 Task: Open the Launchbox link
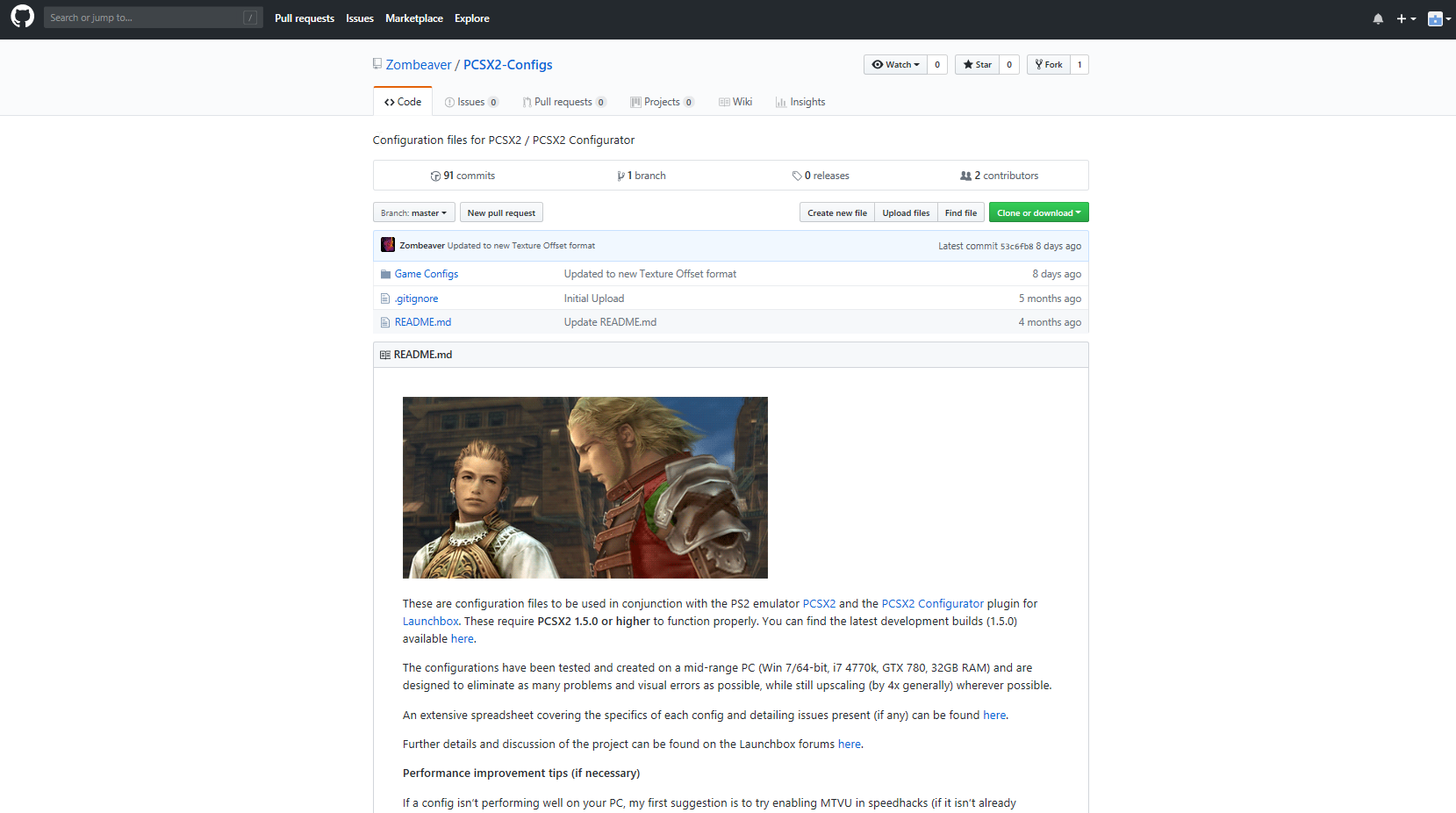coord(430,622)
